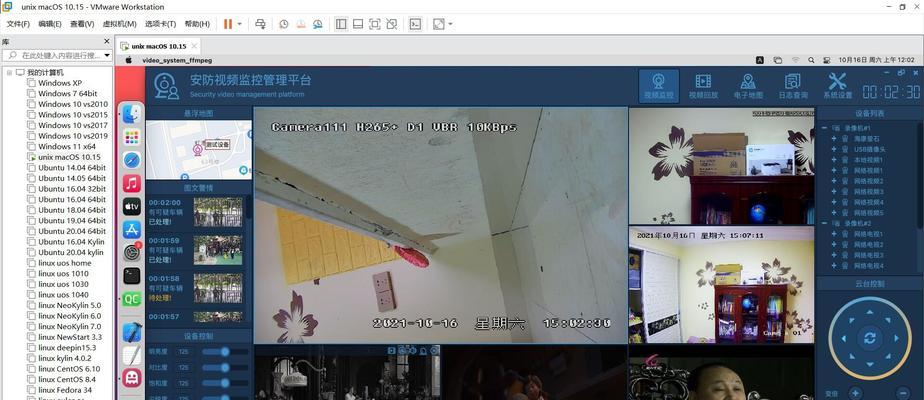
Task: Open Qt Creator (QC) in the dock
Action: pyautogui.click(x=132, y=299)
